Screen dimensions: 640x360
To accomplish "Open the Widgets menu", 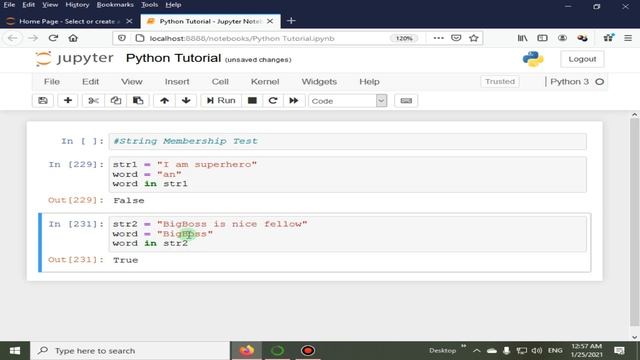I will [x=319, y=82].
